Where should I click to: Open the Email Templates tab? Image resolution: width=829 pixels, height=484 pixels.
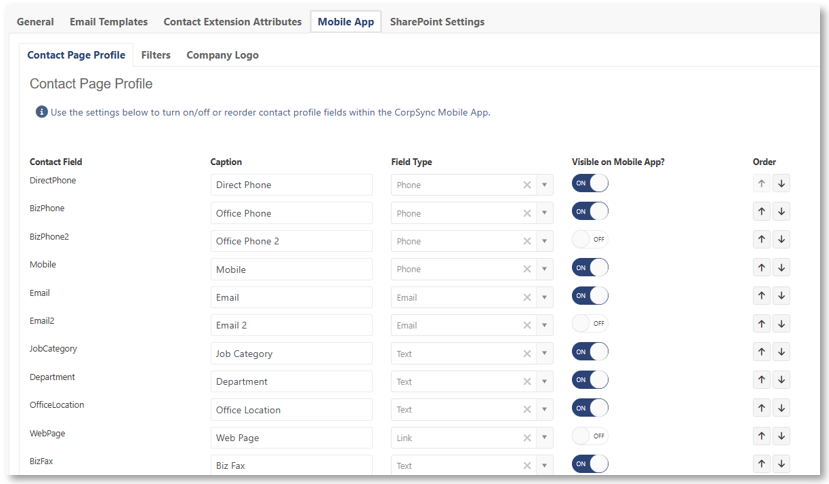point(108,22)
